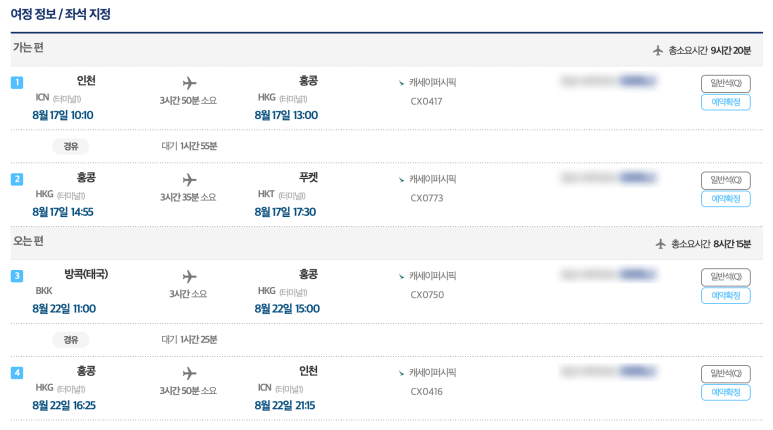Click the segment 4 number badge

click(x=17, y=372)
